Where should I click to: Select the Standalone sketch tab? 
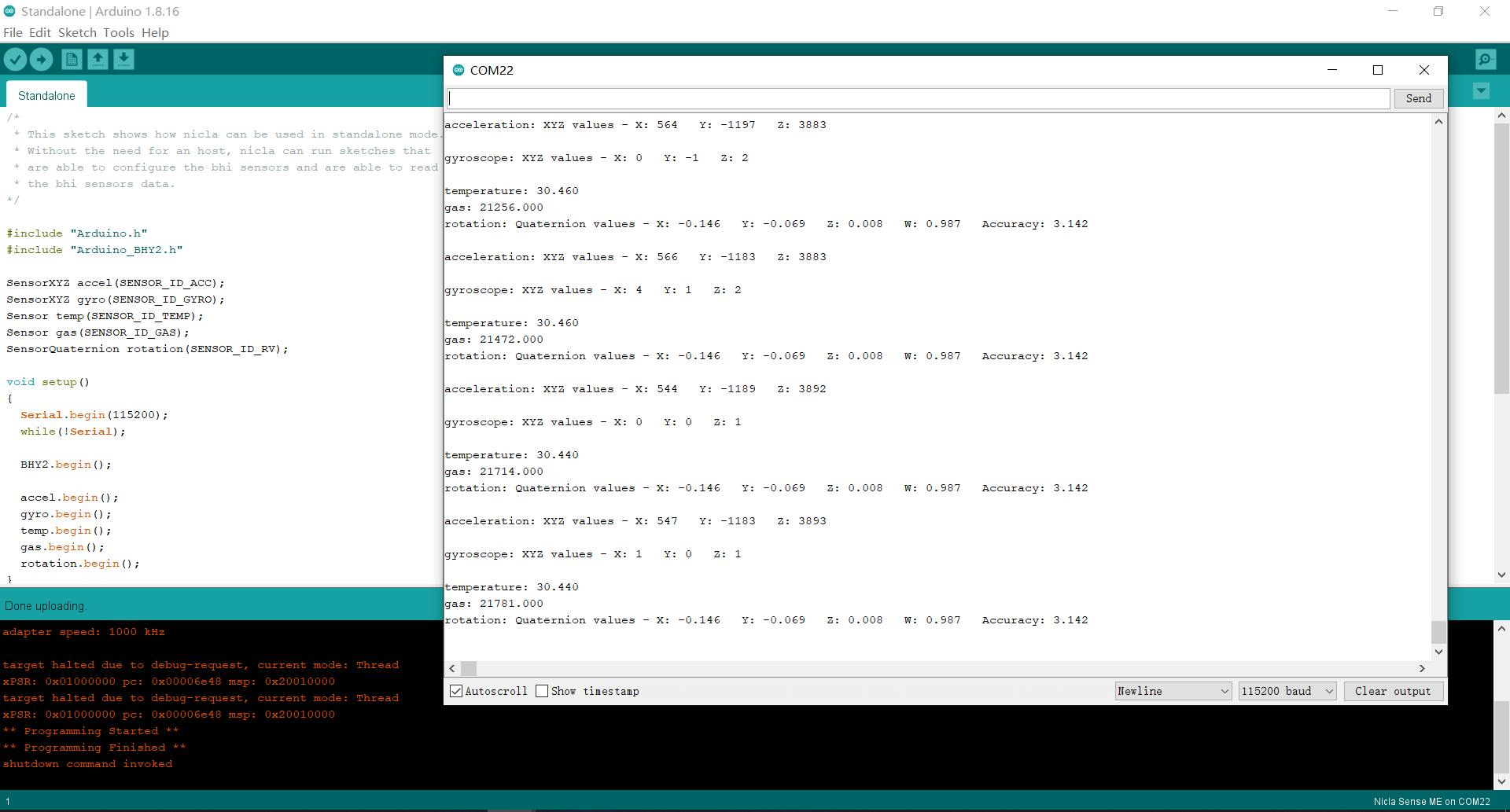(46, 95)
